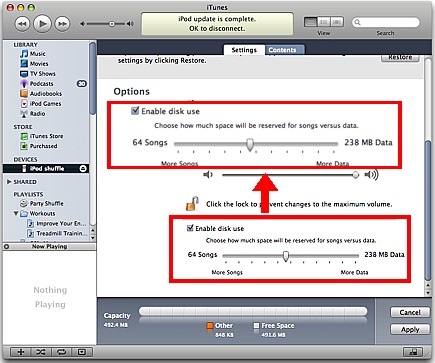The height and width of the screenshot is (363, 435).
Task: Click the main pane vertical scrollbar thumb
Action: (x=428, y=210)
